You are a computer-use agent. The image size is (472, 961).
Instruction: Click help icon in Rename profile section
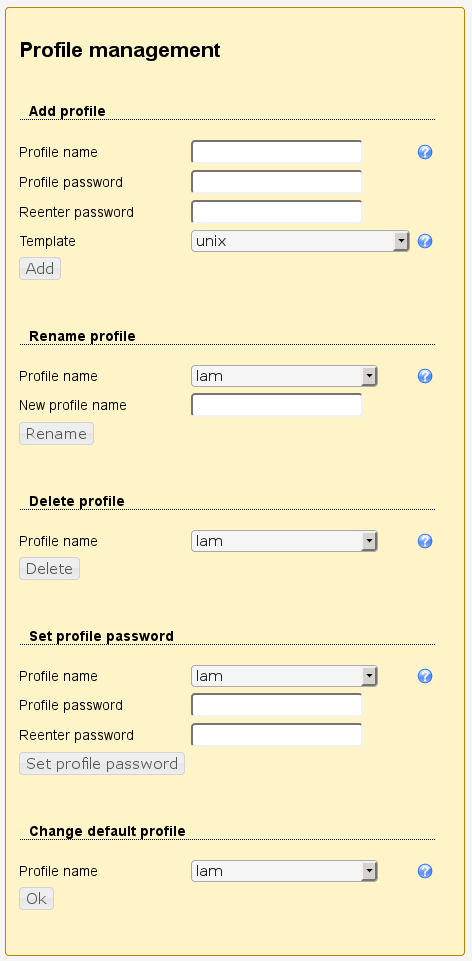click(425, 376)
